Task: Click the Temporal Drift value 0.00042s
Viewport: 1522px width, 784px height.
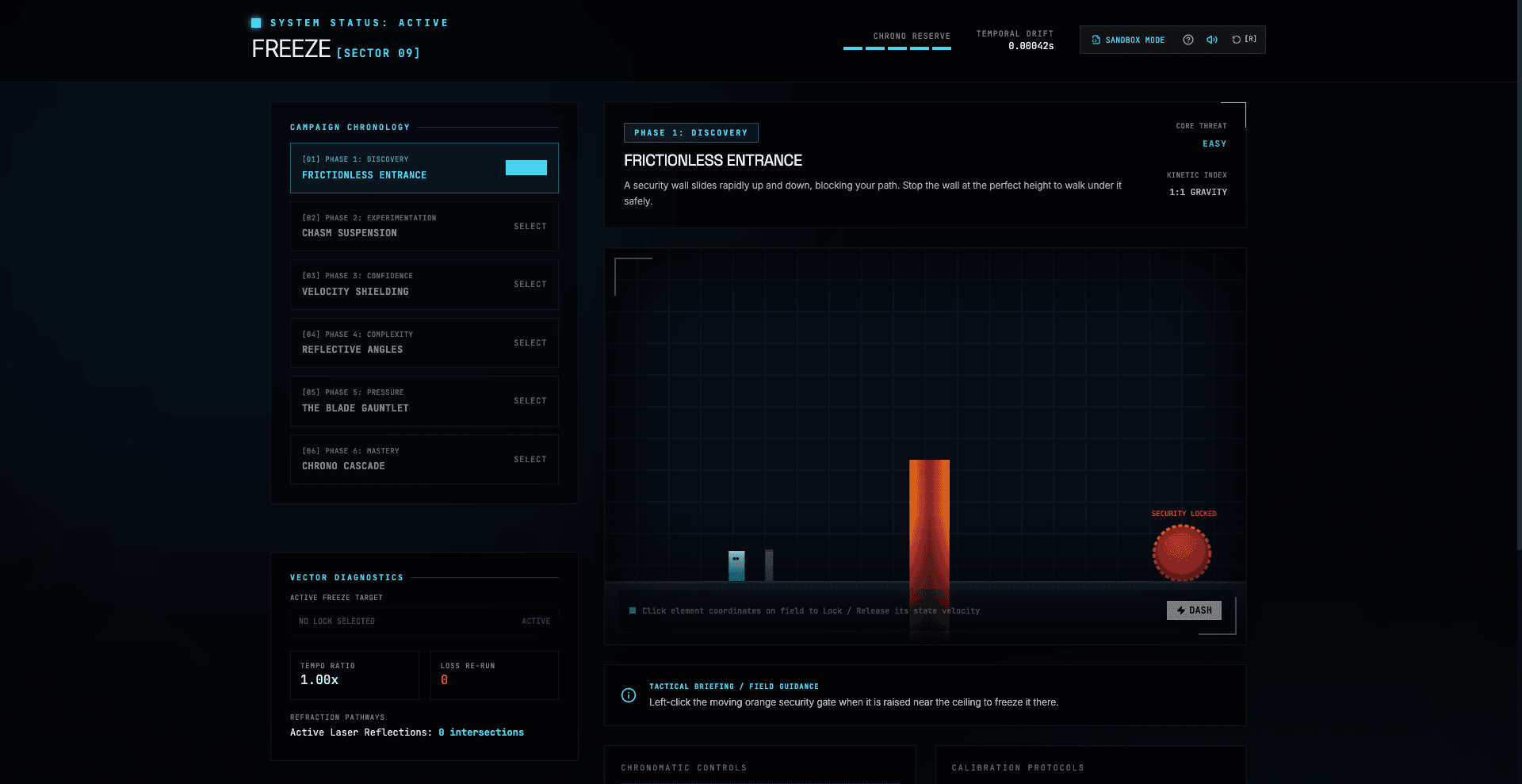Action: (x=1031, y=46)
